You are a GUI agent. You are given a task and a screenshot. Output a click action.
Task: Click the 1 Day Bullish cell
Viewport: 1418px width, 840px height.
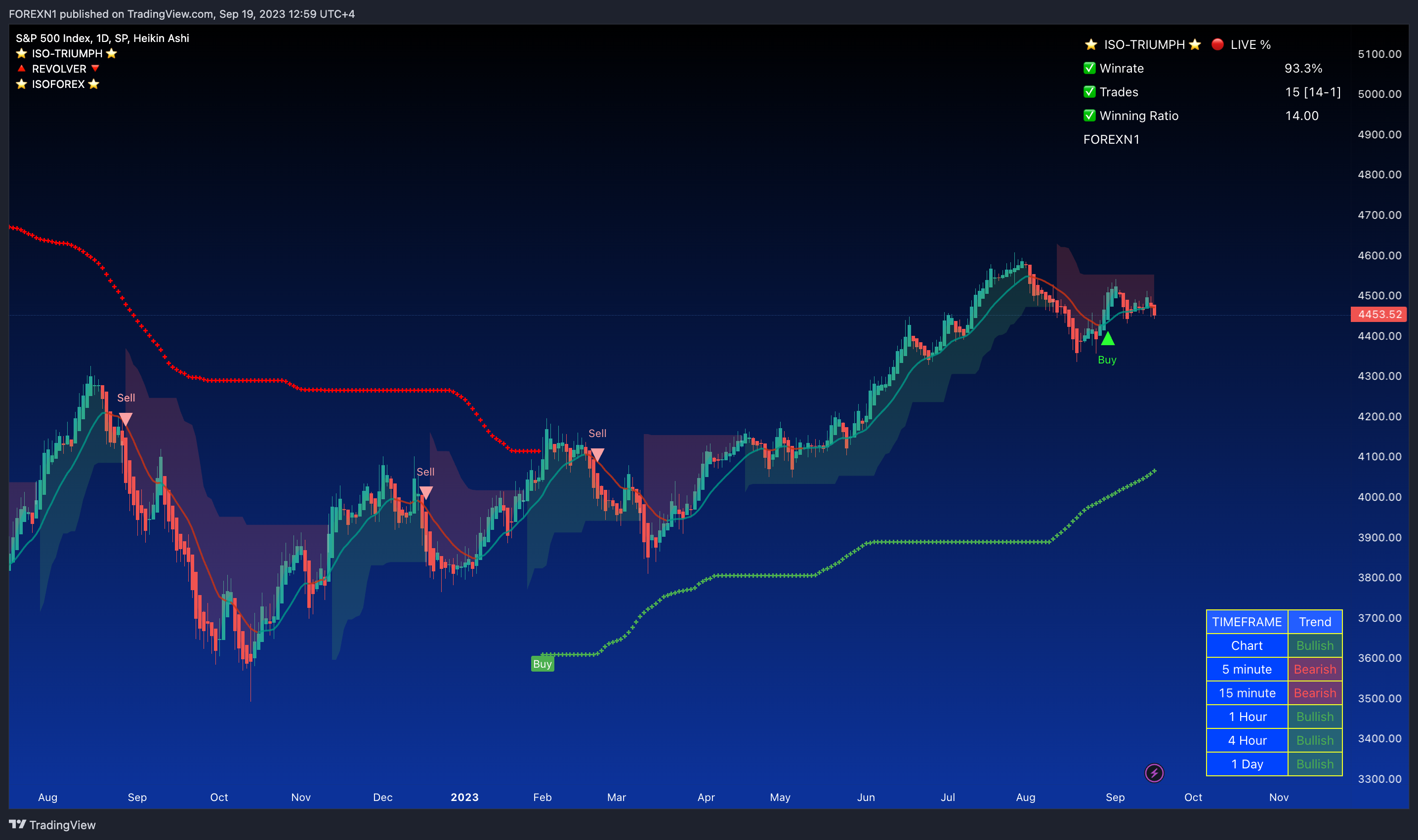[1315, 764]
